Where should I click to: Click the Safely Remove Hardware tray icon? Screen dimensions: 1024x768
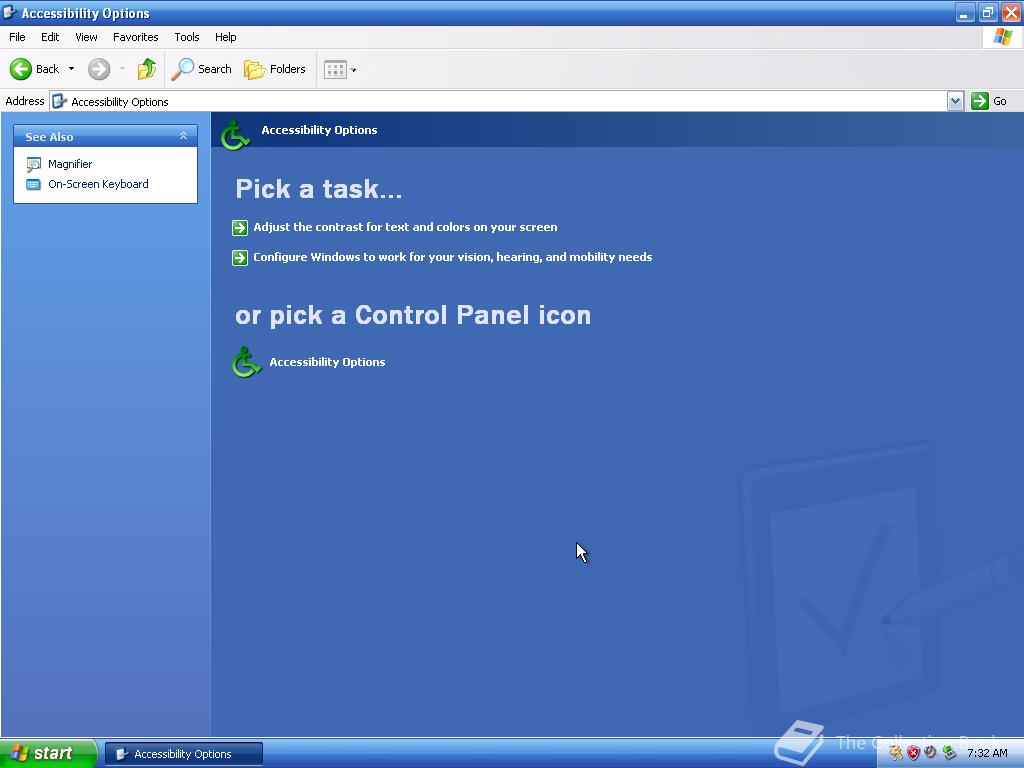pos(949,753)
